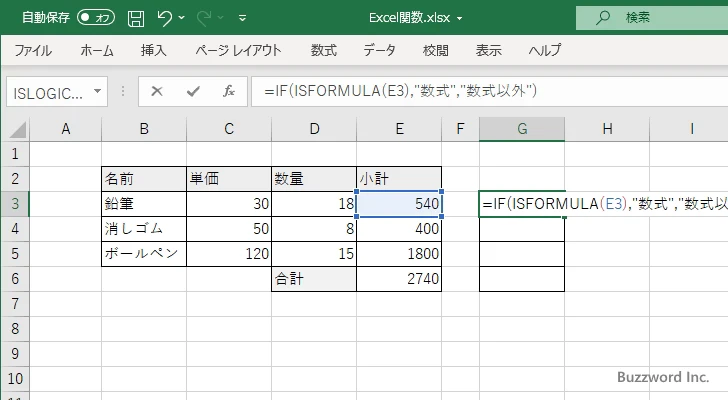Click the Undo arrow icon
This screenshot has width=728, height=400.
point(164,18)
